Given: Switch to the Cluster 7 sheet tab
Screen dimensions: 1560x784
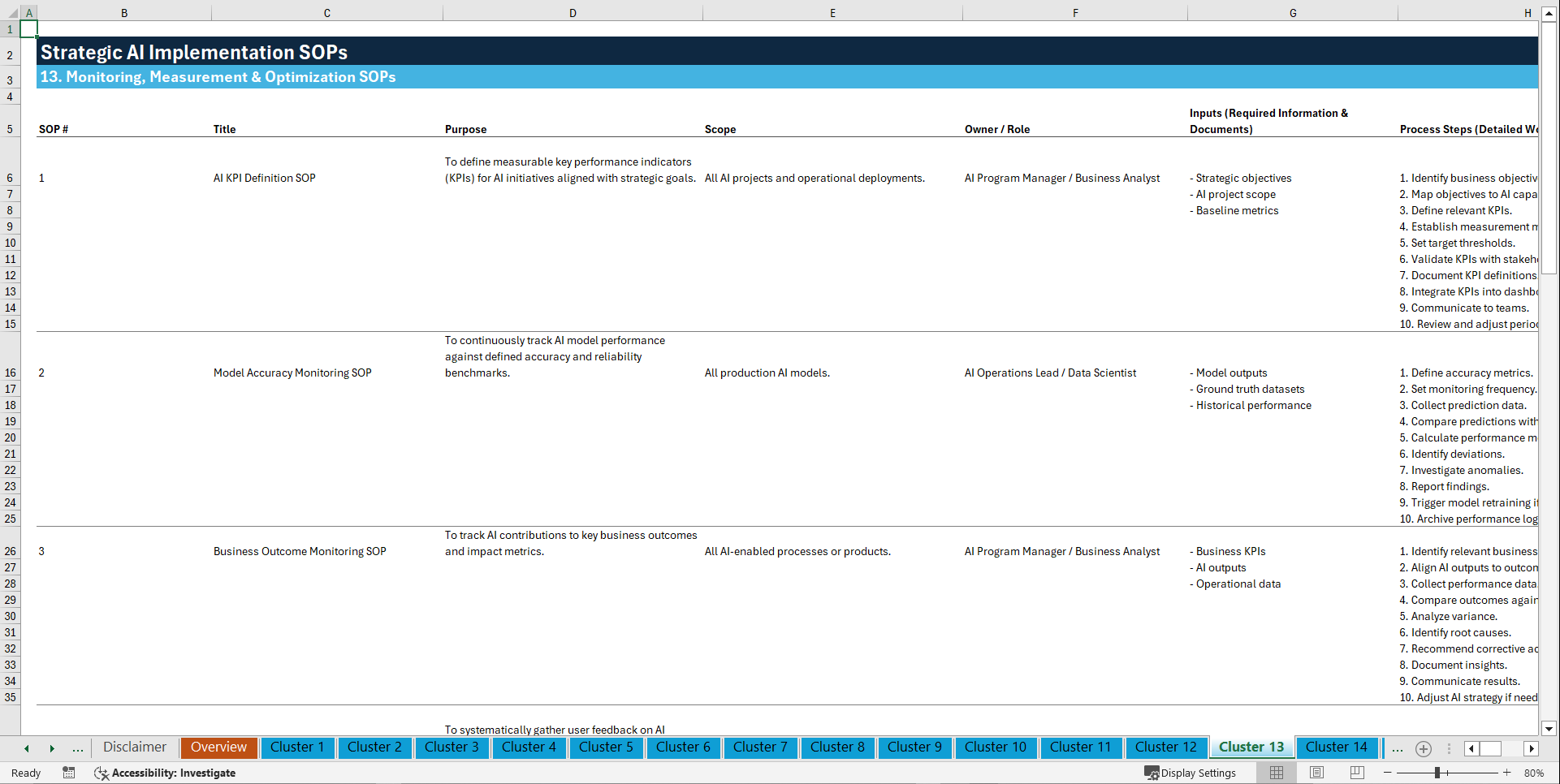Looking at the screenshot, I should (x=760, y=747).
